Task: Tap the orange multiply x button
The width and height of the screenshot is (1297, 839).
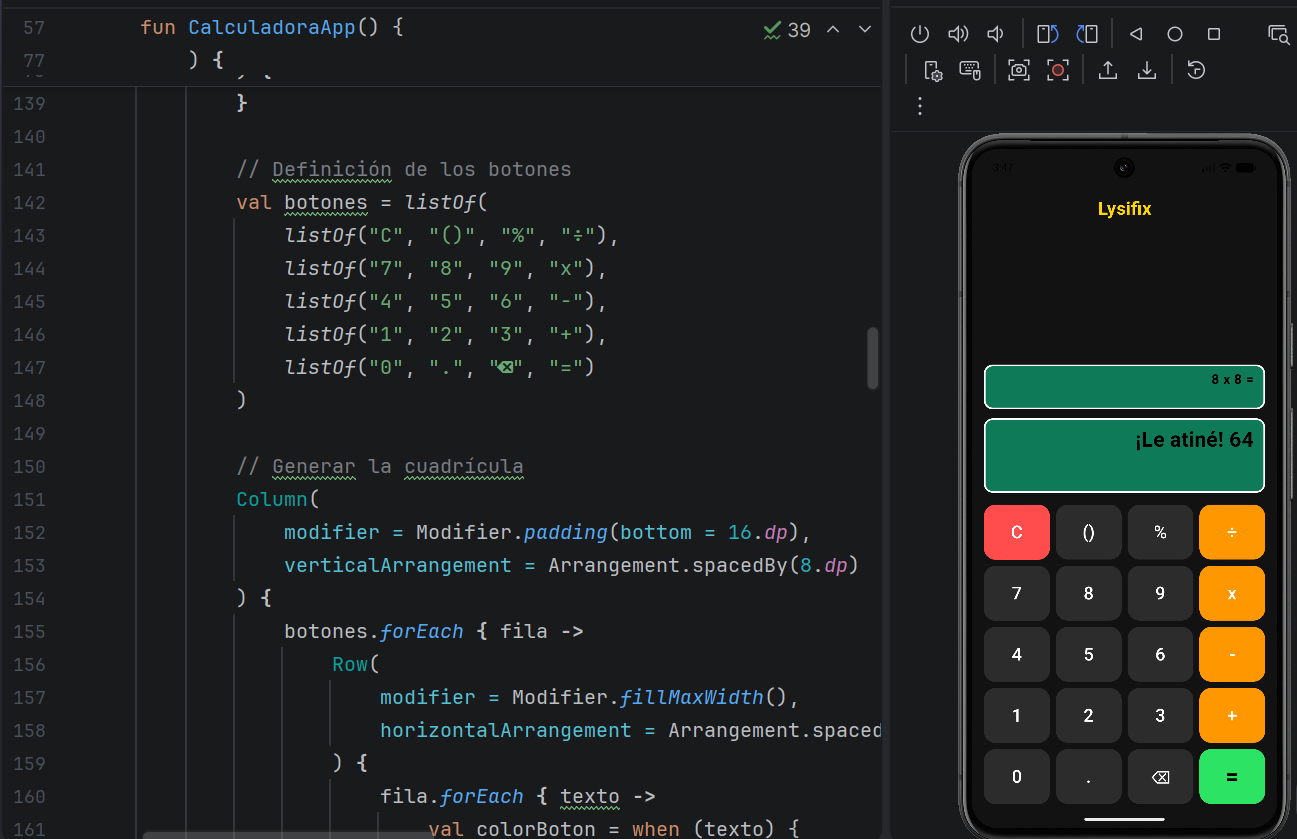Action: click(1232, 593)
